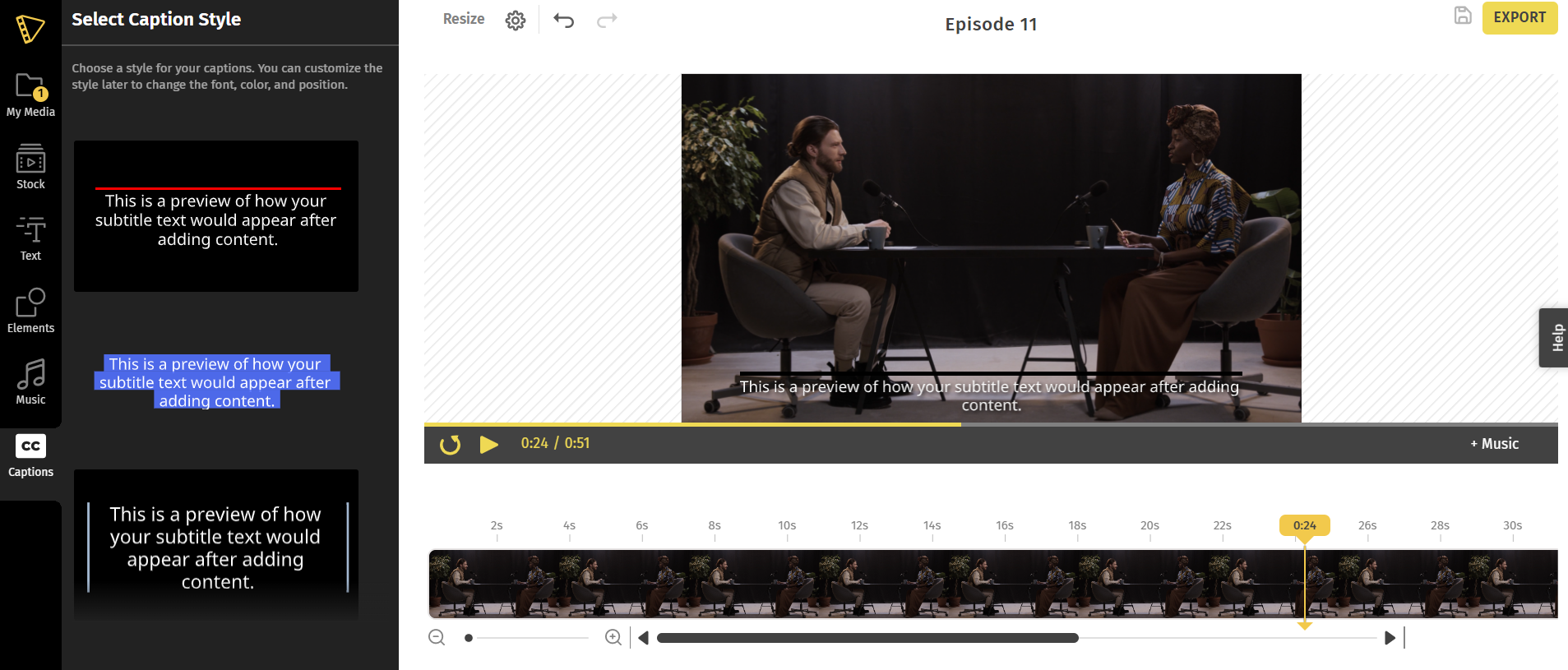Screen dimensions: 1568x670
Task: Click the Episode 11 project title
Action: click(991, 25)
